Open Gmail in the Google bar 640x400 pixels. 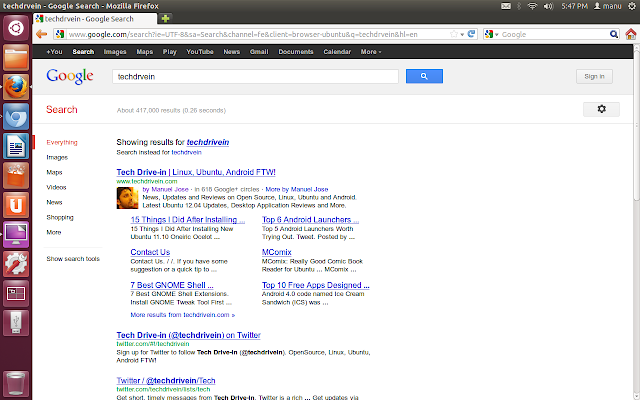point(259,52)
